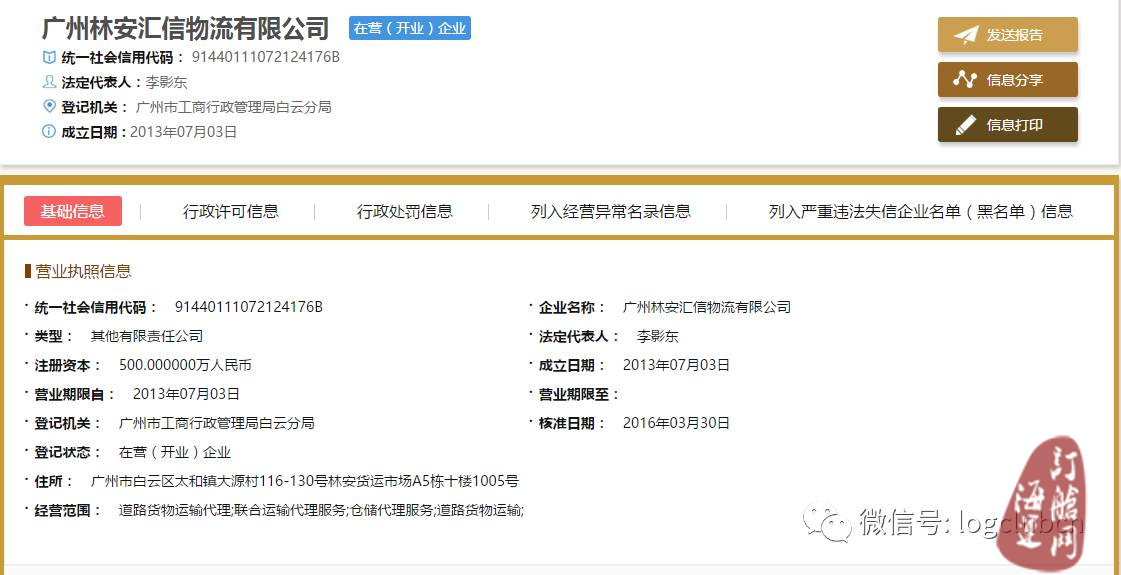
Task: Click the person icon beside 法定代表人
Action: pos(49,82)
